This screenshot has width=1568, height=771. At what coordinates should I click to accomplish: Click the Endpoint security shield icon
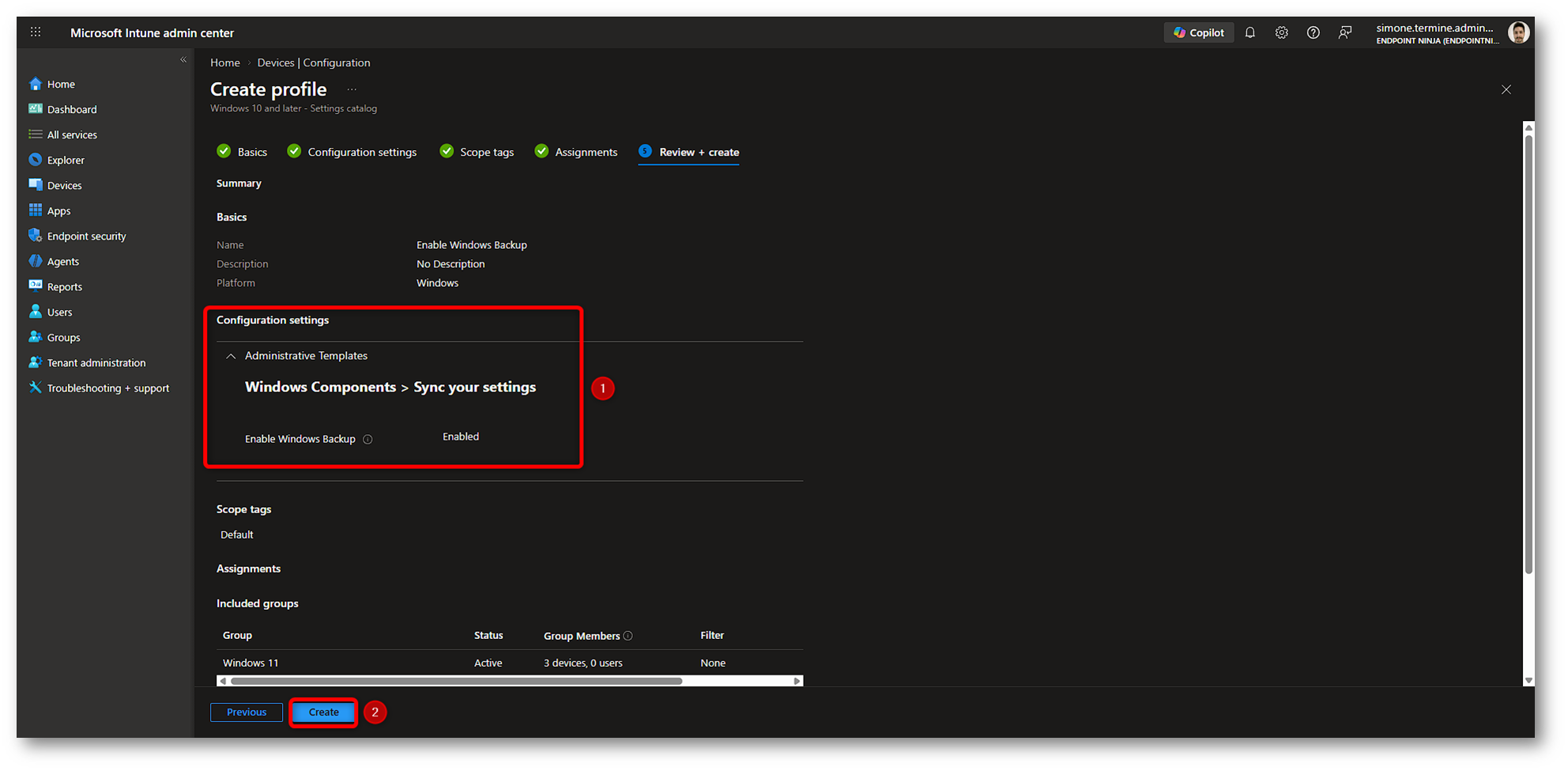pos(36,236)
